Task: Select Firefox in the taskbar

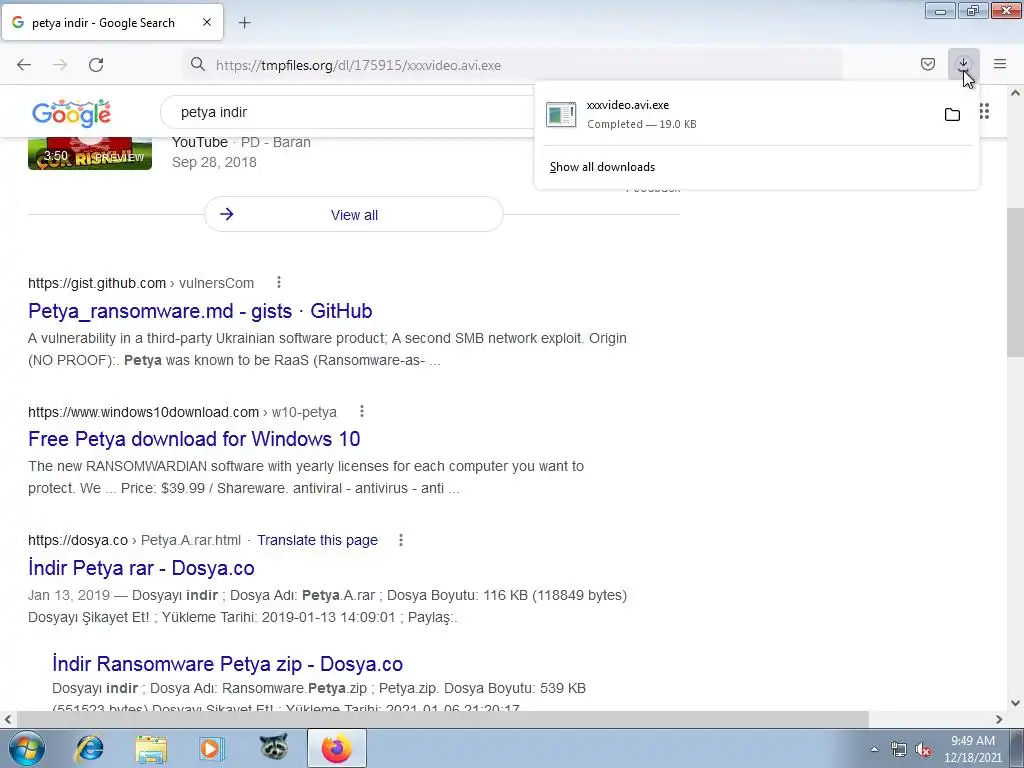Action: tap(336, 748)
